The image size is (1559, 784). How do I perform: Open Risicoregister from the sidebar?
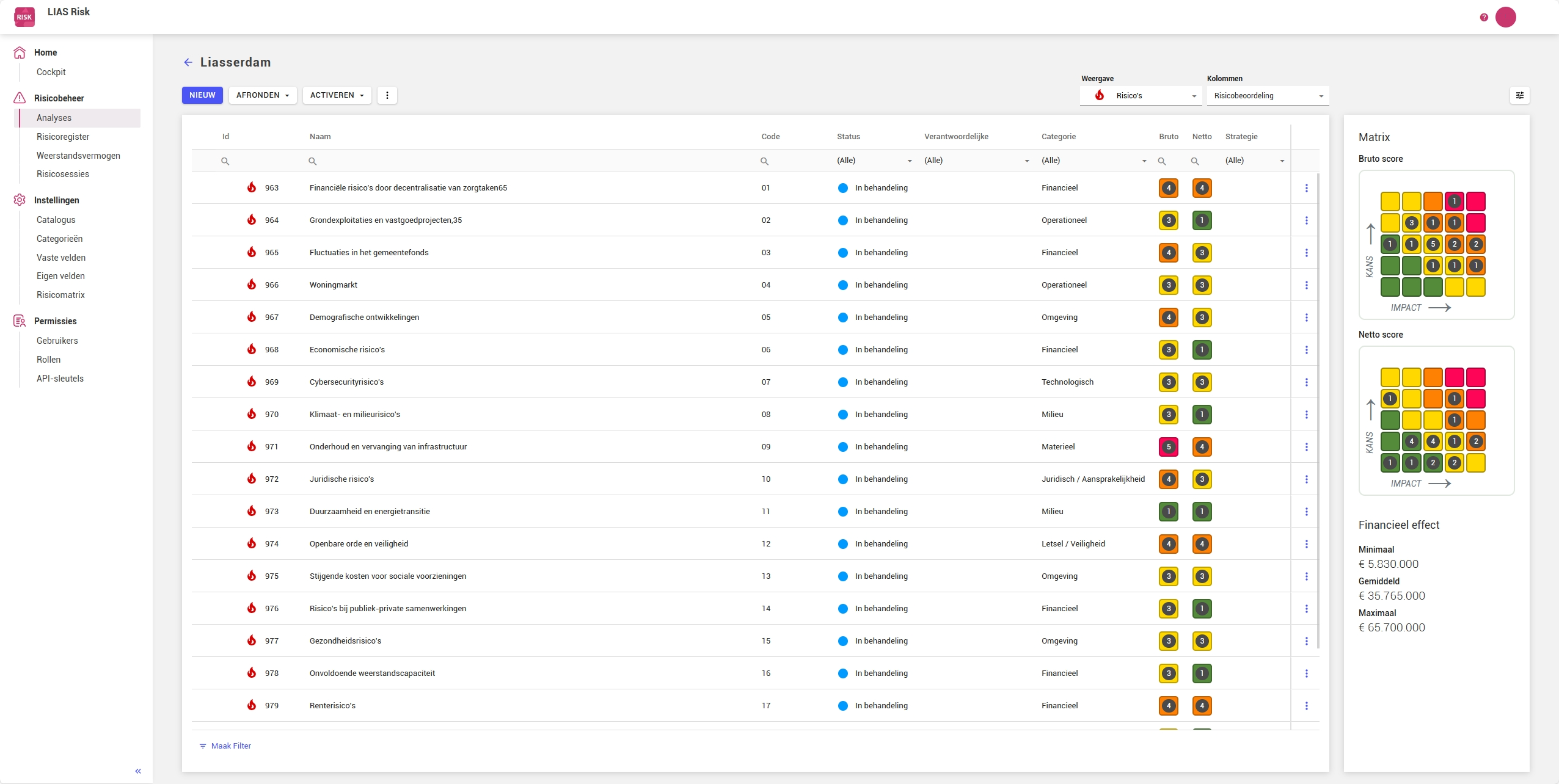click(64, 137)
